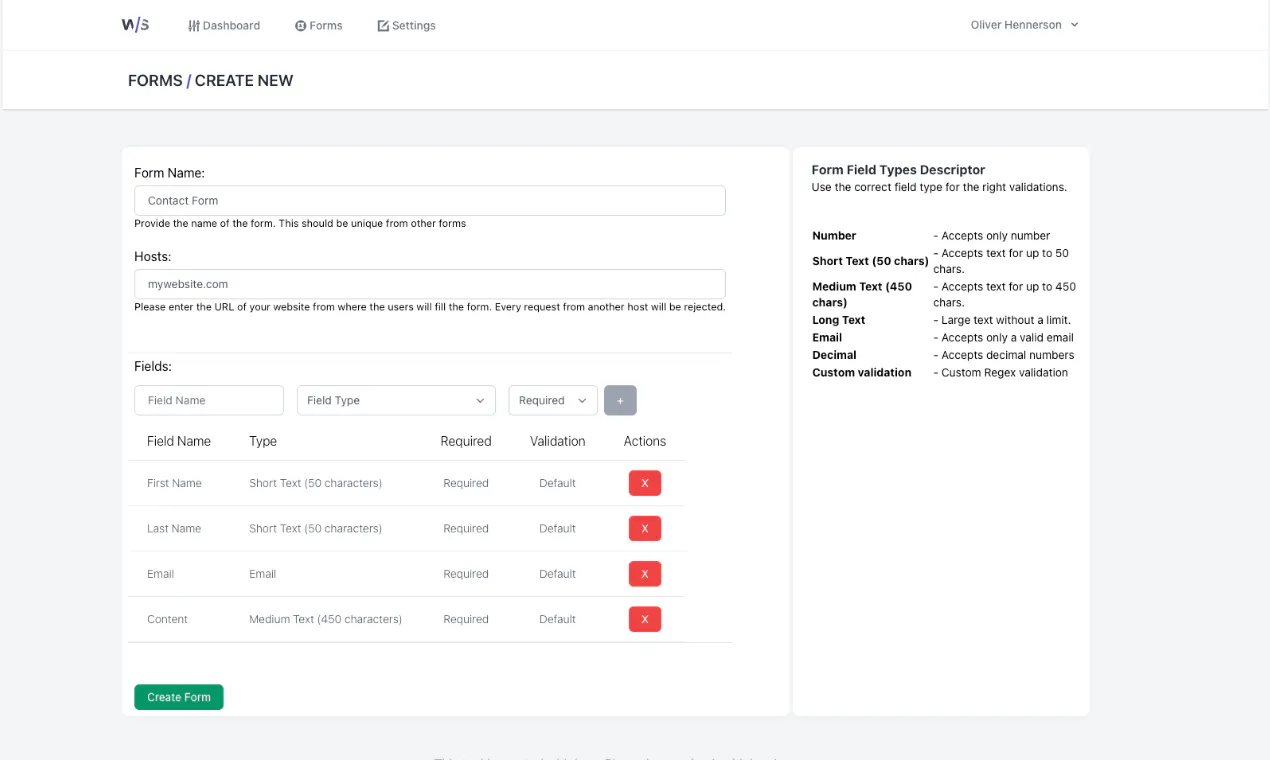
Task: Delete the Content field row
Action: (645, 619)
